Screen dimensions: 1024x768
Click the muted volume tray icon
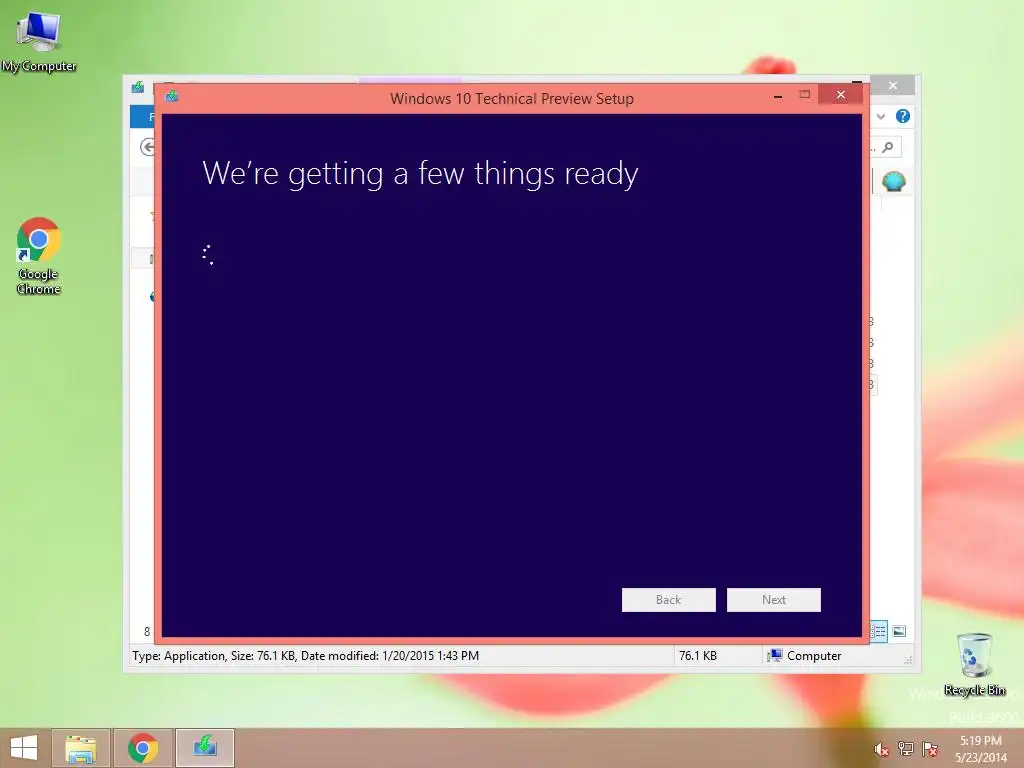click(881, 749)
